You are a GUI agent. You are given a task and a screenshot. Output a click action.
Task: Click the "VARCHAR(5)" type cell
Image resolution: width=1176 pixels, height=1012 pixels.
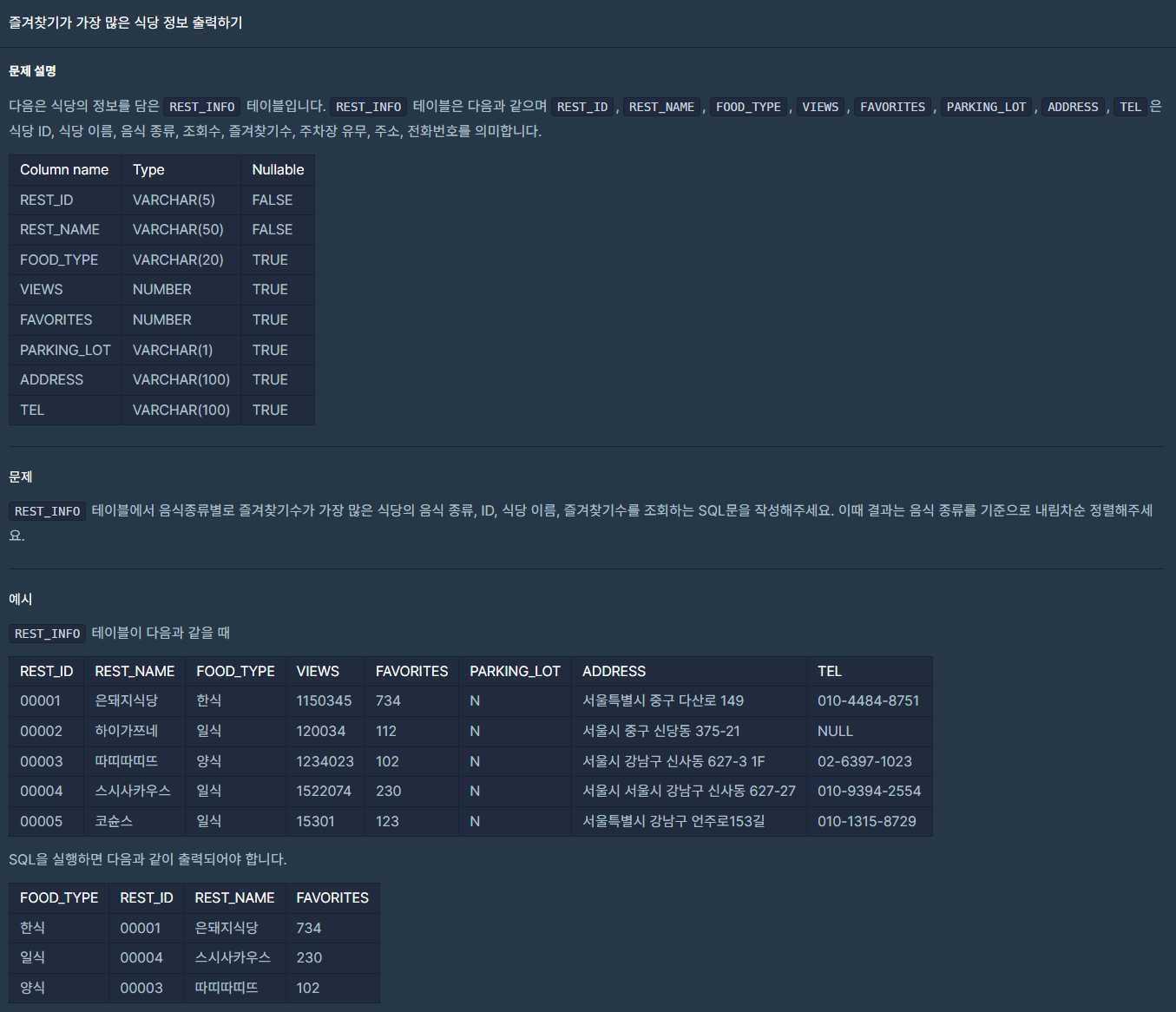pos(174,200)
